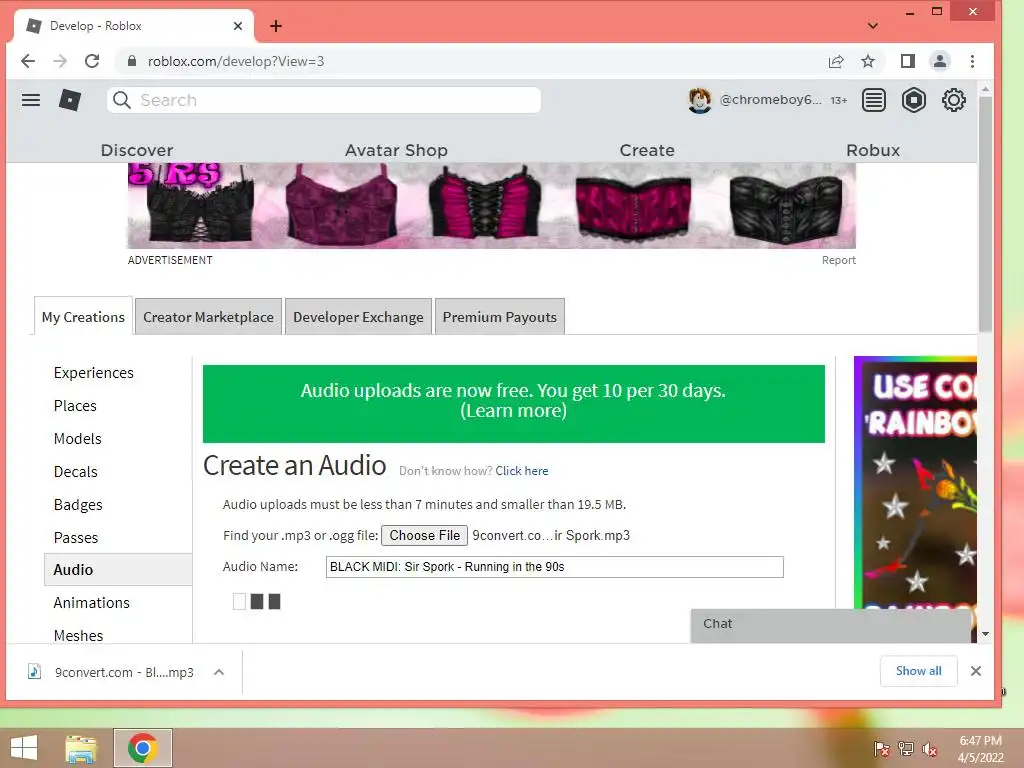Open the settings gear icon
The width and height of the screenshot is (1024, 768).
tap(953, 100)
